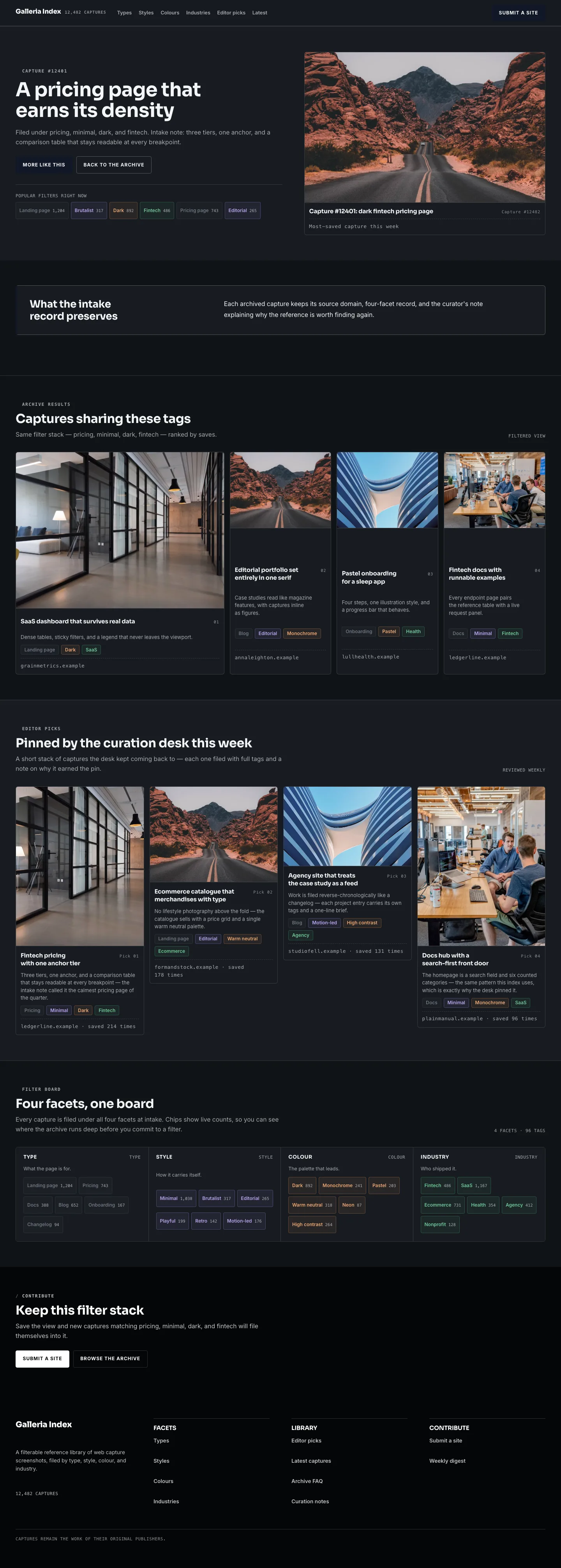Viewport: 561px width, 1568px height.
Task: Click the High contrast tag on Agency site pick
Action: point(362,923)
